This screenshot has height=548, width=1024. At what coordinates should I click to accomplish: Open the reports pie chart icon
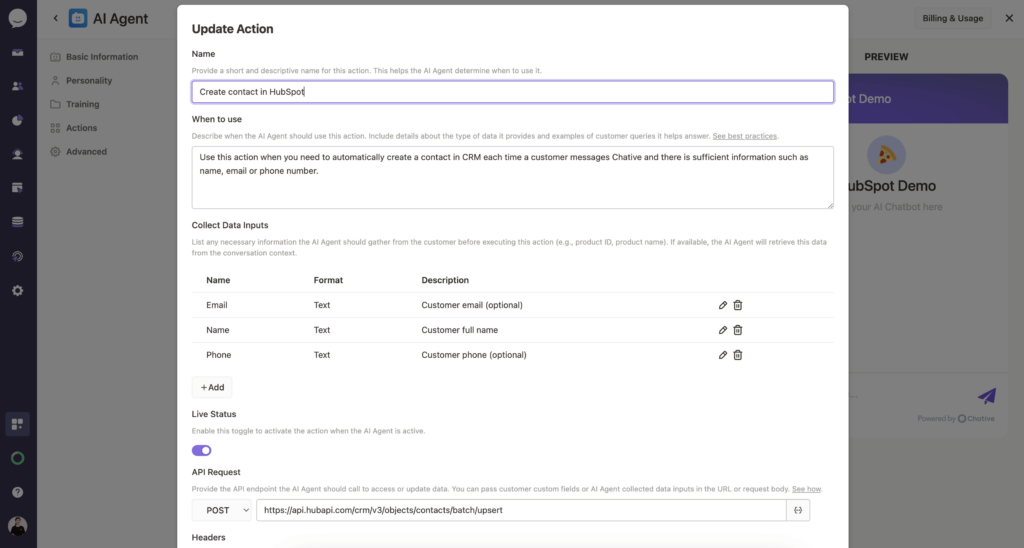pyautogui.click(x=18, y=120)
